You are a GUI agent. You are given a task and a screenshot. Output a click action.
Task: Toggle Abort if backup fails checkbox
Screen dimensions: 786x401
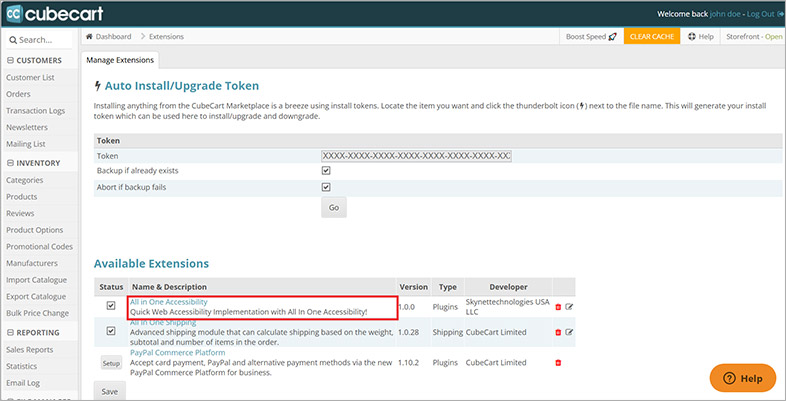click(326, 186)
